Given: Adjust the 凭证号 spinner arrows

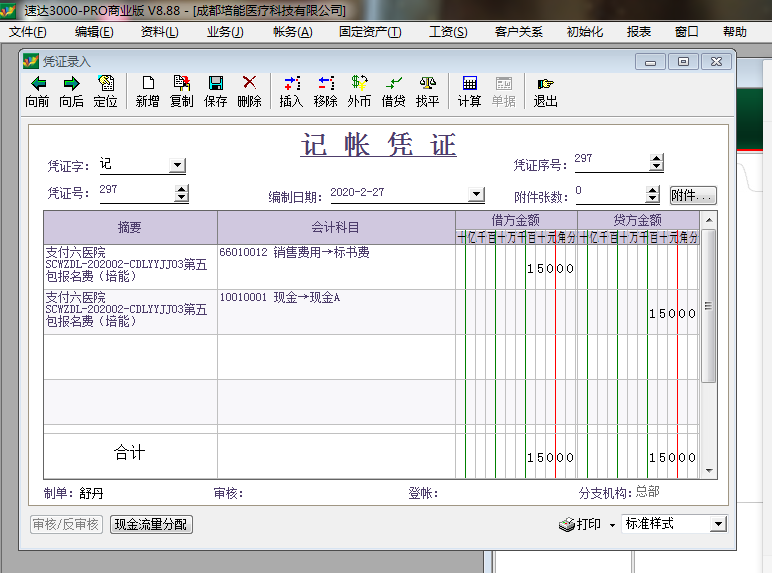Looking at the screenshot, I should 181,194.
